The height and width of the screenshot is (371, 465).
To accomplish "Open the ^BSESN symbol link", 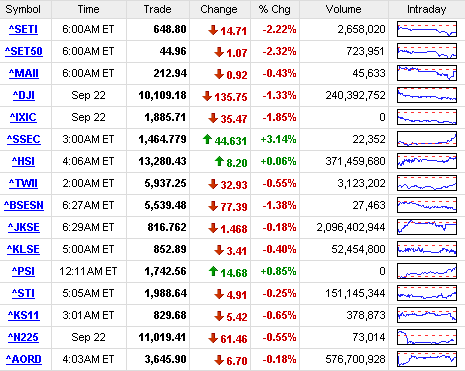I will [24, 205].
